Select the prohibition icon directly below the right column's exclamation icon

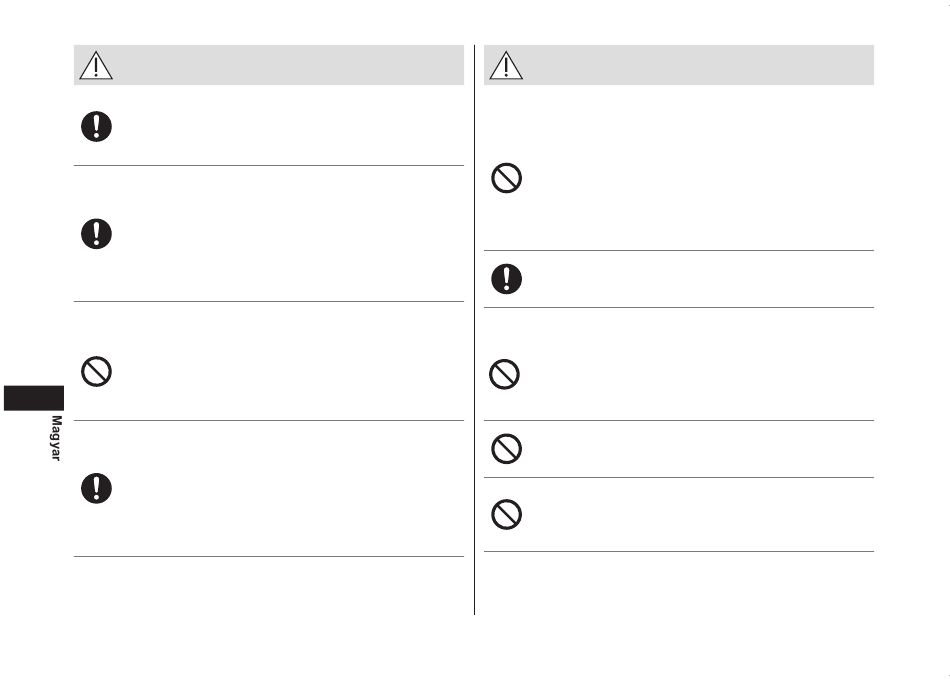point(504,375)
